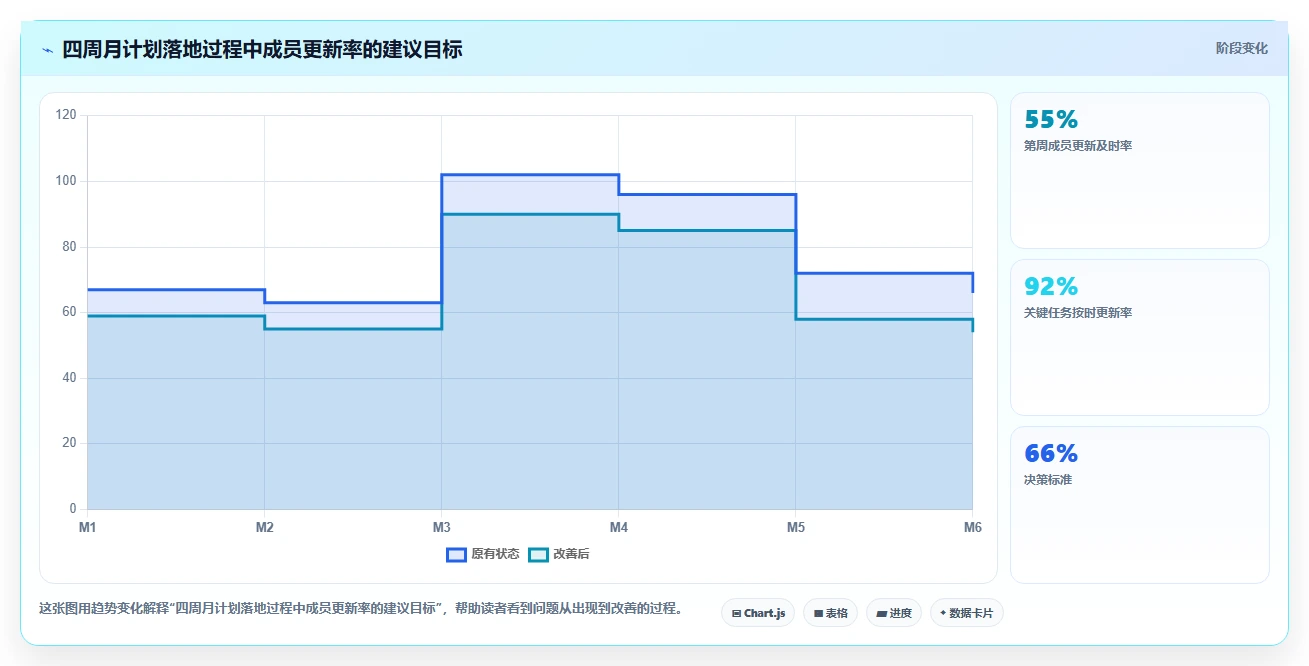Toggle the 原有状态 legend series

click(x=483, y=554)
